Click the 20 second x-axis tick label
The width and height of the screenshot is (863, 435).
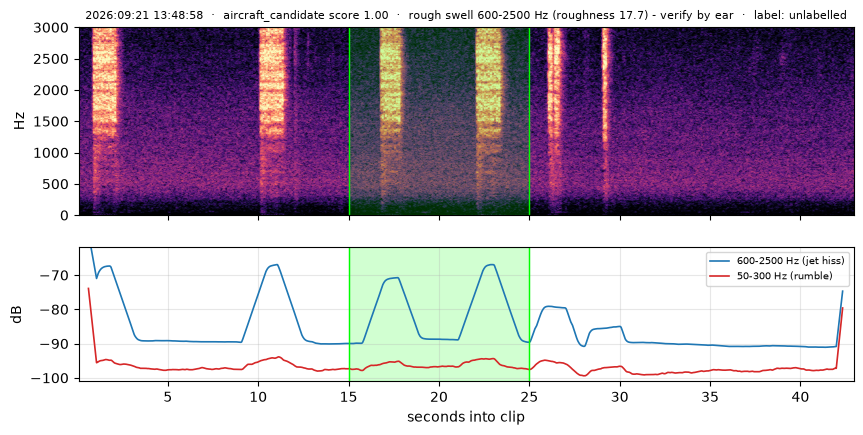439,396
